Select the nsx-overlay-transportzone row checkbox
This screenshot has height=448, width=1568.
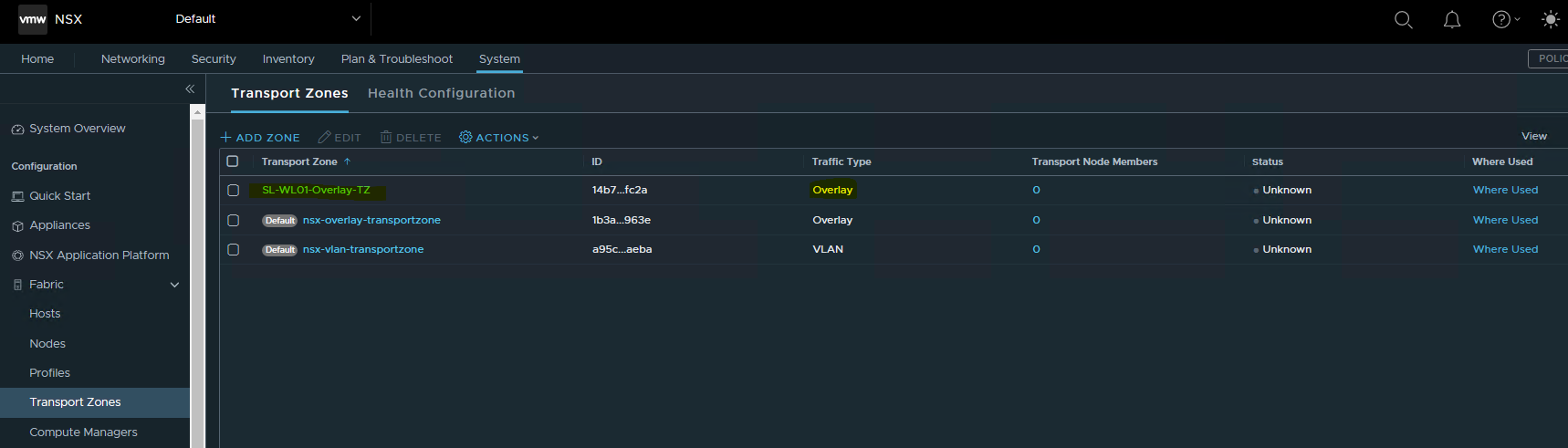click(x=233, y=221)
